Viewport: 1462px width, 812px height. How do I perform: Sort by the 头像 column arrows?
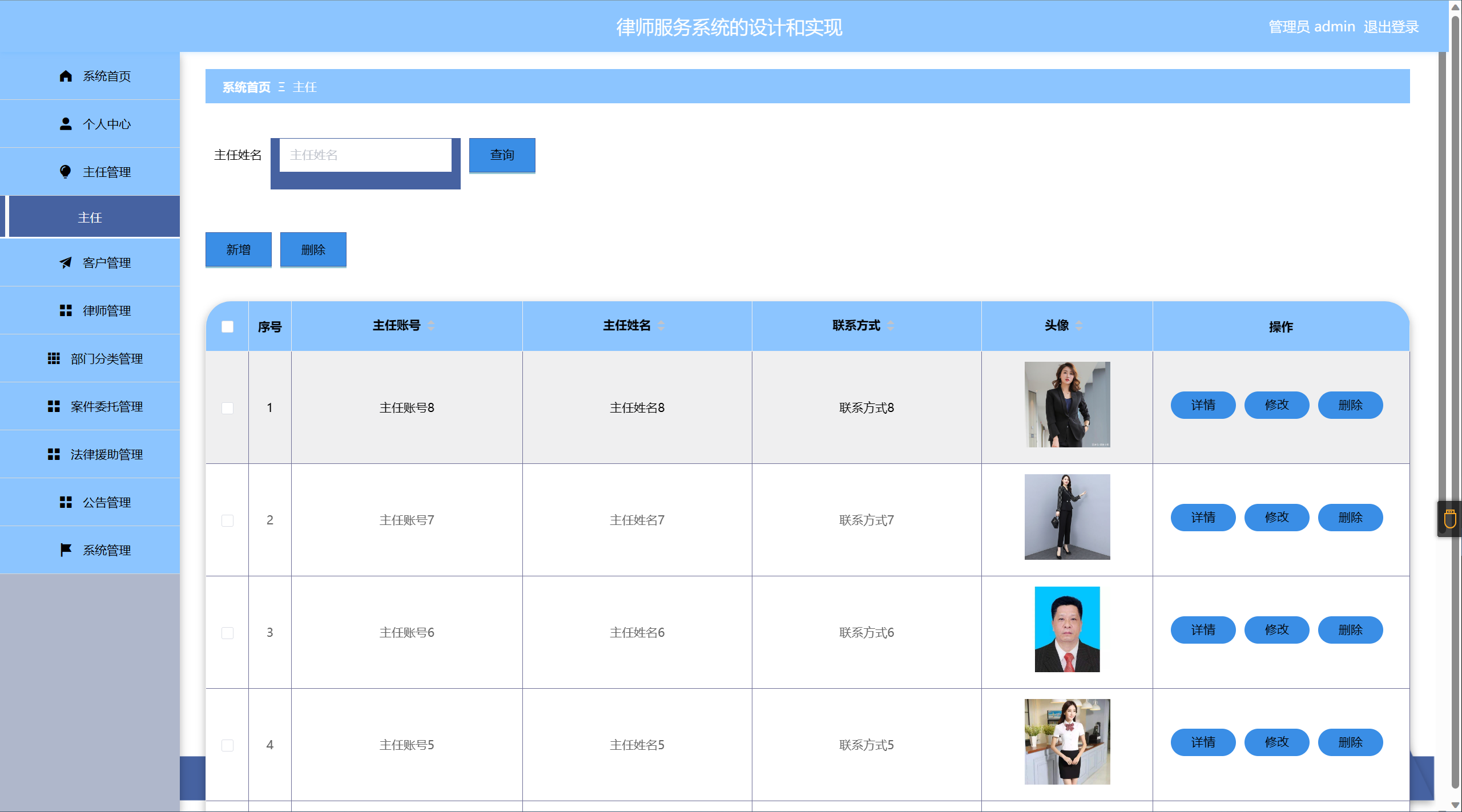(1079, 326)
